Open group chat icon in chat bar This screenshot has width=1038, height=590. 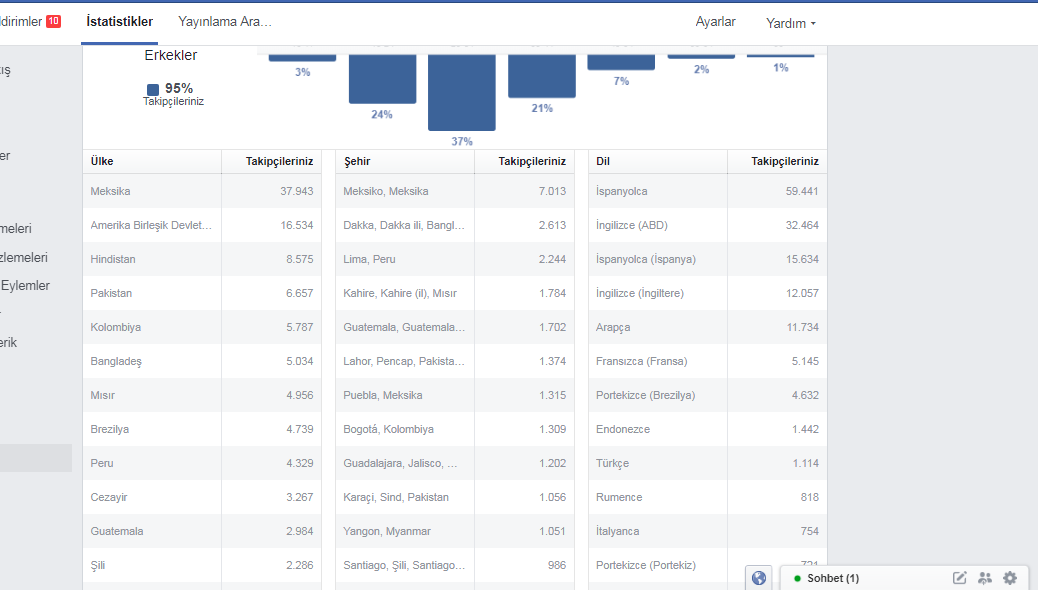coord(985,578)
